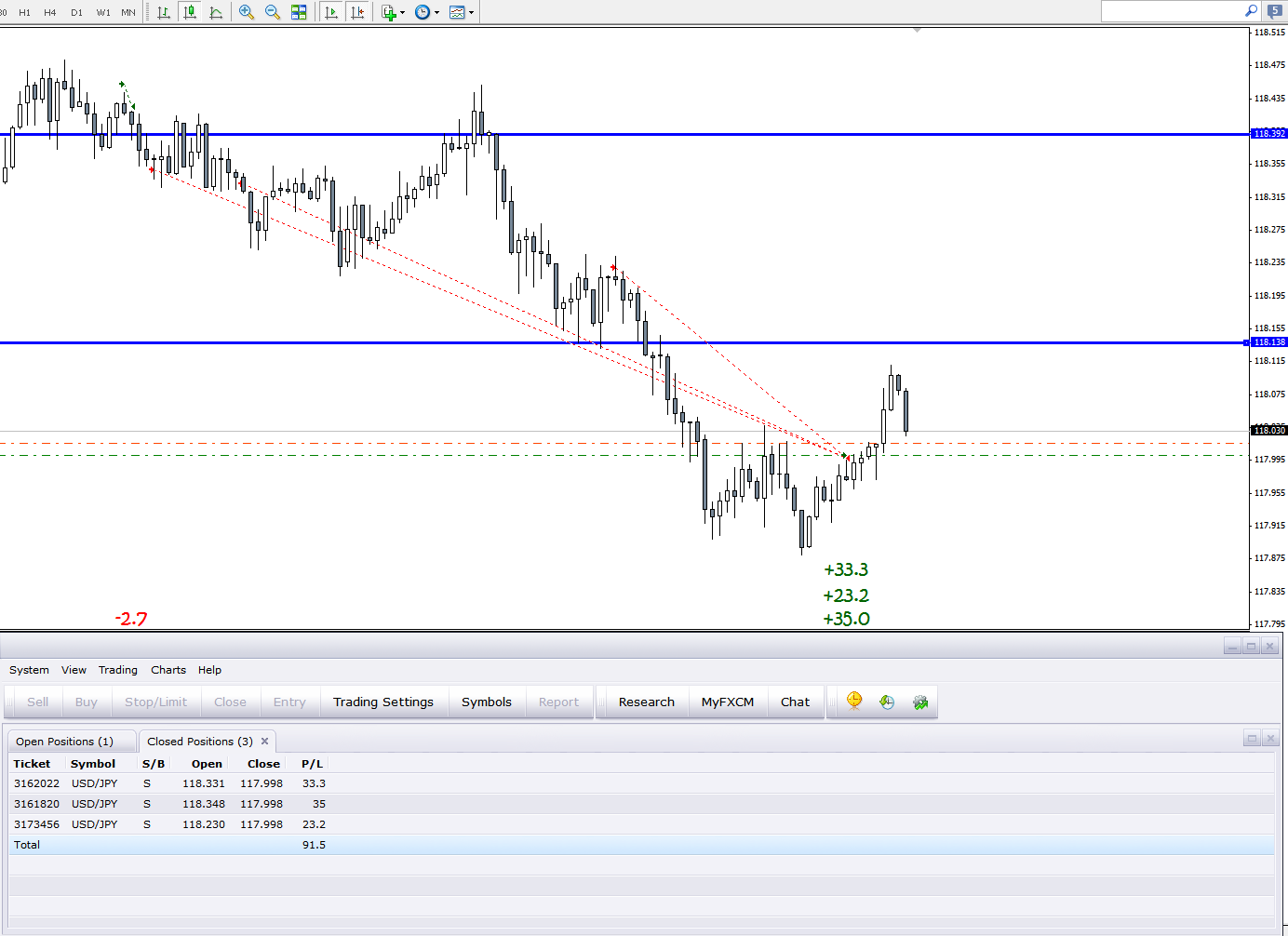Sort by the Symbol column header
The height and width of the screenshot is (936, 1288).
(93, 764)
